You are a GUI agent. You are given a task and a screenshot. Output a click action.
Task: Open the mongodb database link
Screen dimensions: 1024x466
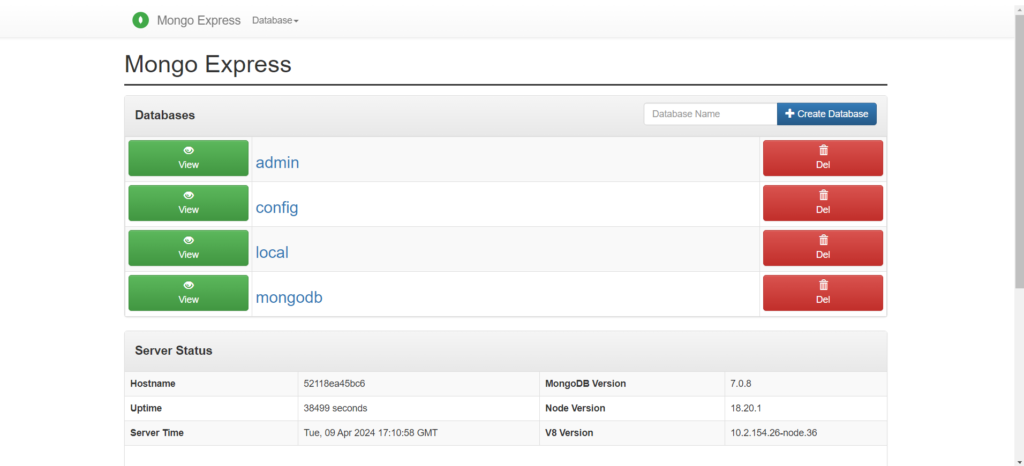point(289,297)
